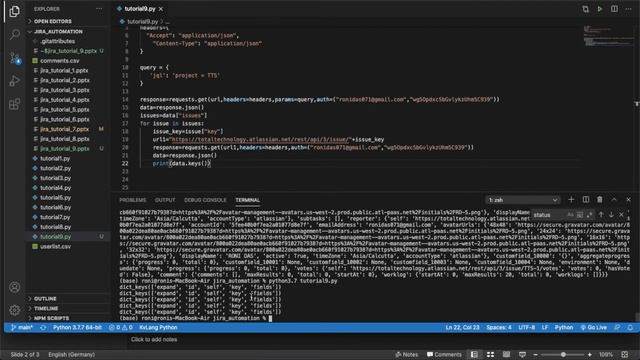Open comments.csv in the explorer
The width and height of the screenshot is (640, 360).
pyautogui.click(x=60, y=61)
